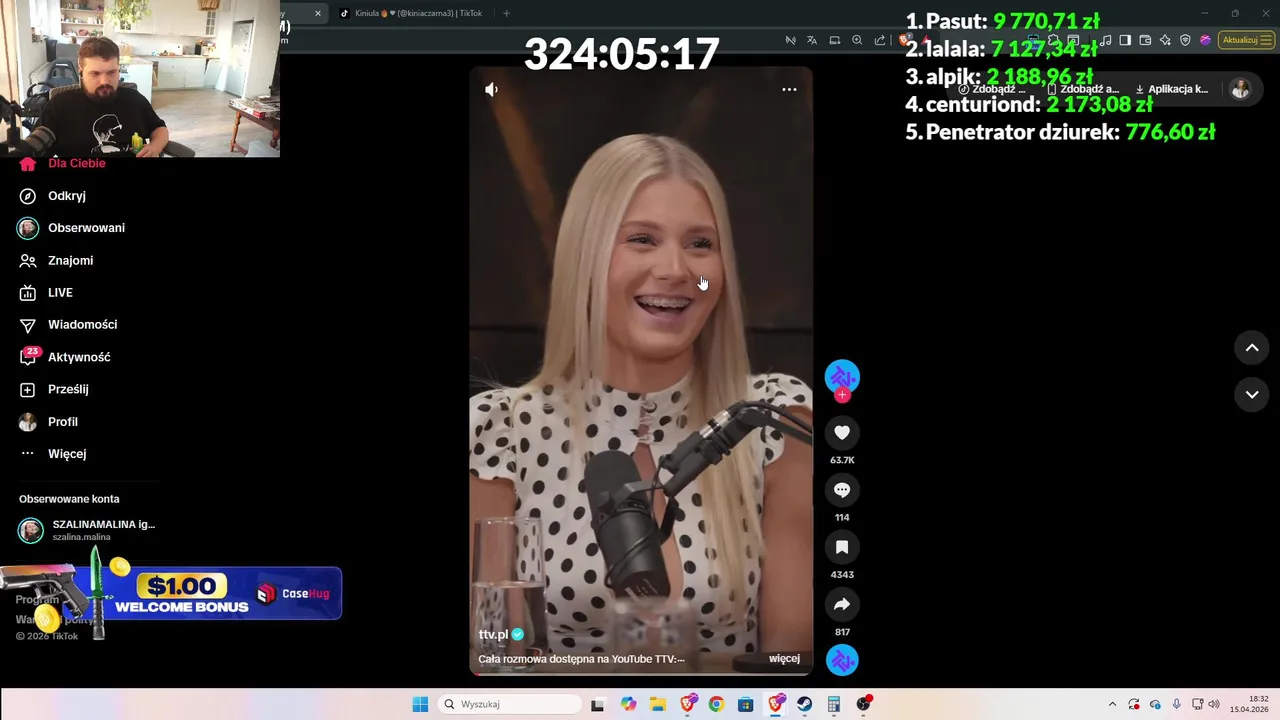Open Google Chrome from the taskbar
Screen dimensions: 1280x720
716,704
